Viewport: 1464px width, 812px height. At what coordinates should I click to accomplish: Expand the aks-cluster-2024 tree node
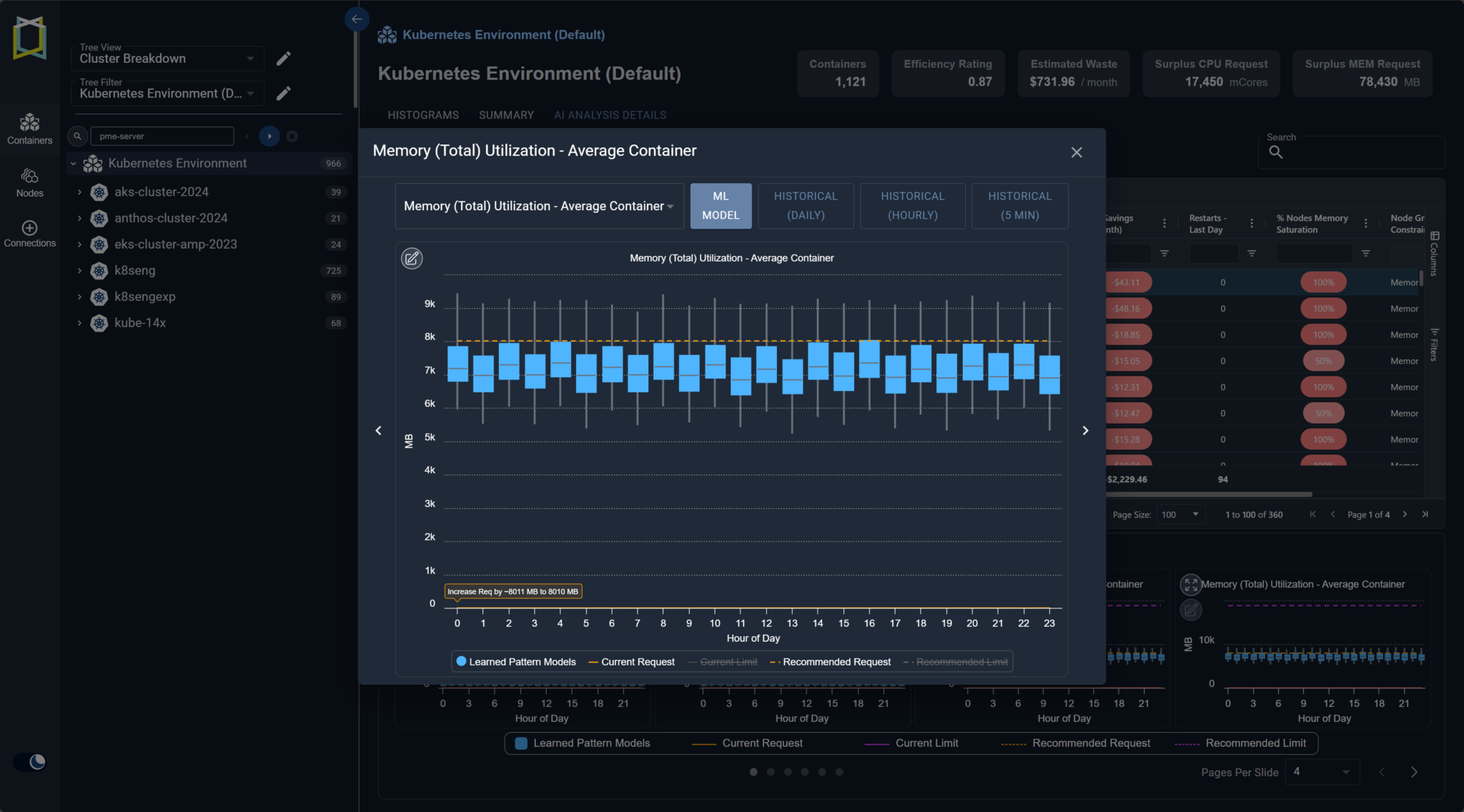79,192
